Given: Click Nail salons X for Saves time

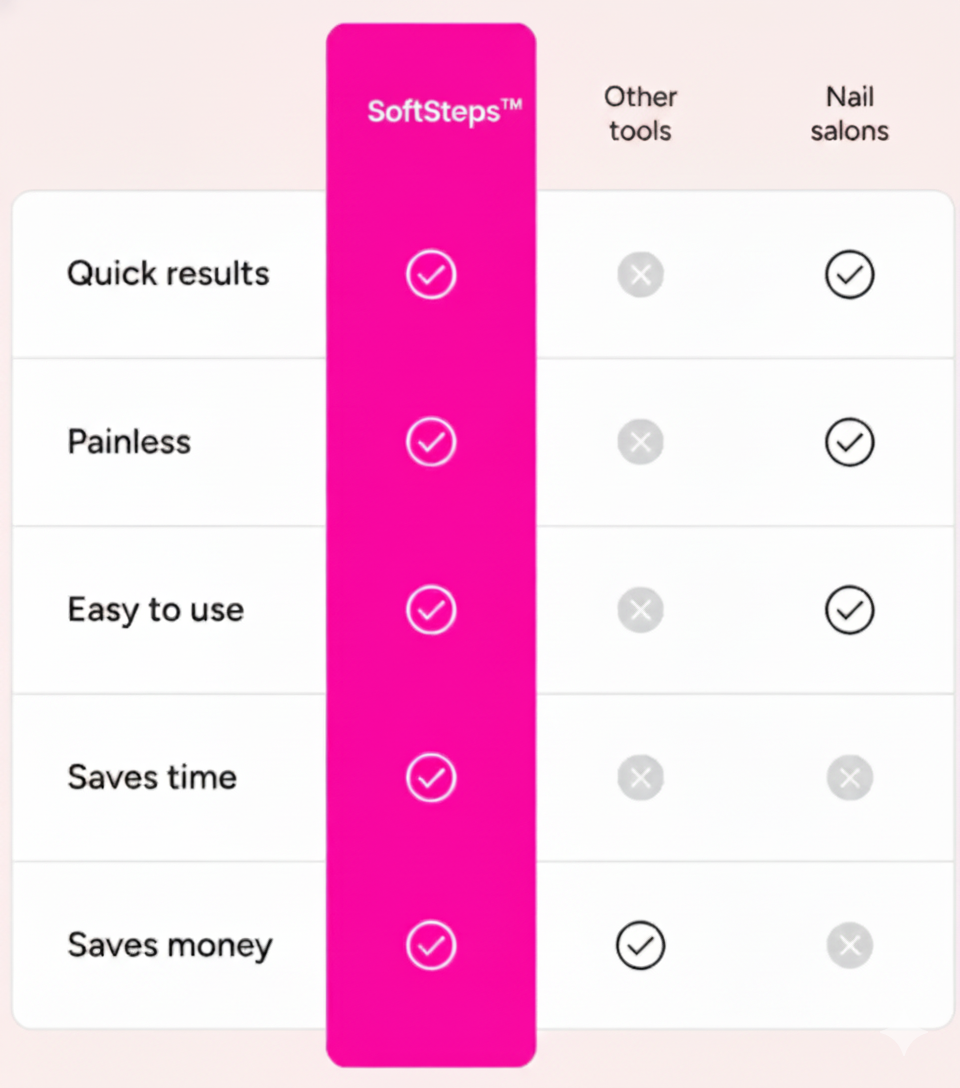Looking at the screenshot, I should pyautogui.click(x=850, y=778).
